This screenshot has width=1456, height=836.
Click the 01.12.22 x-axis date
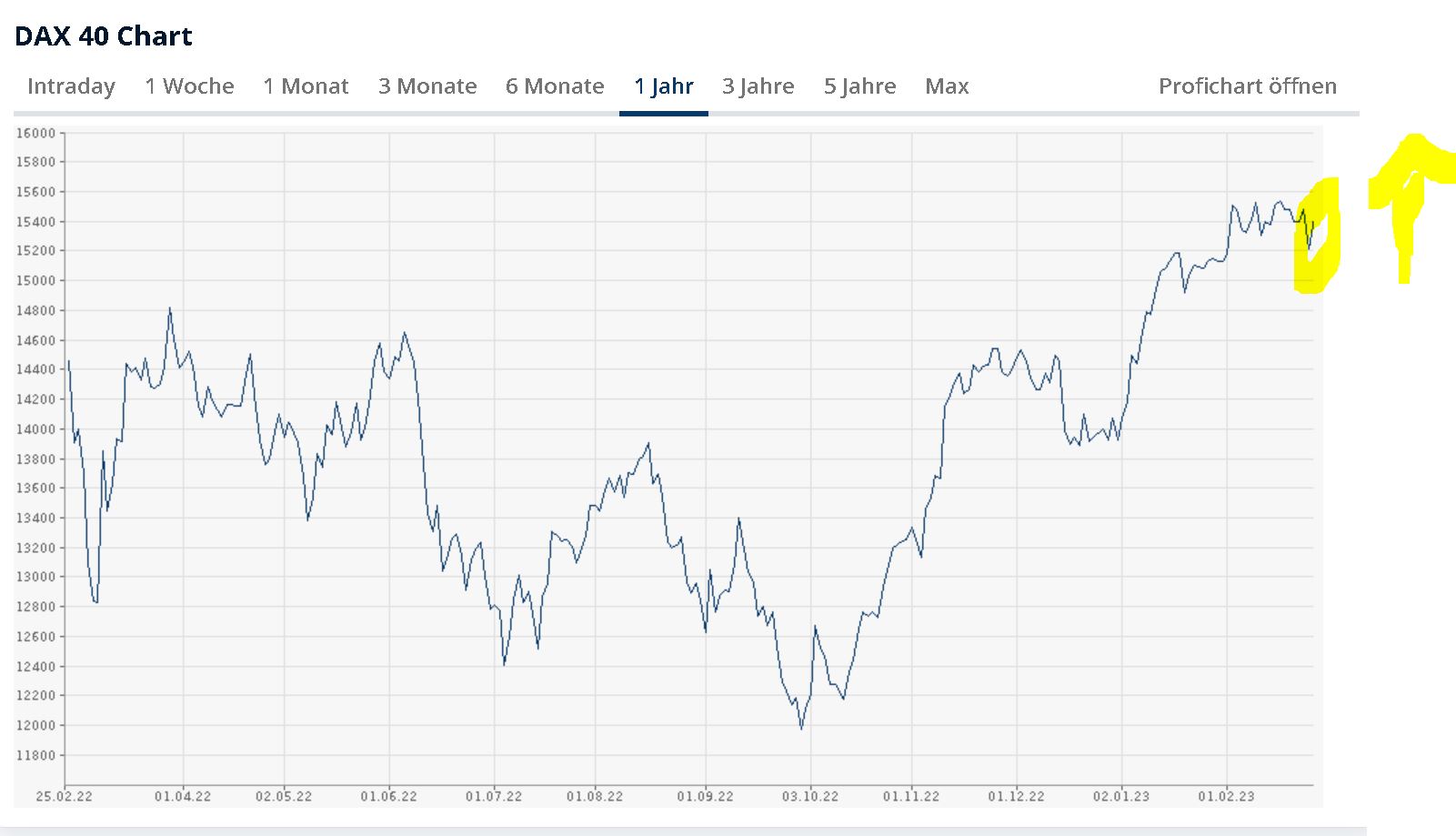click(1017, 796)
